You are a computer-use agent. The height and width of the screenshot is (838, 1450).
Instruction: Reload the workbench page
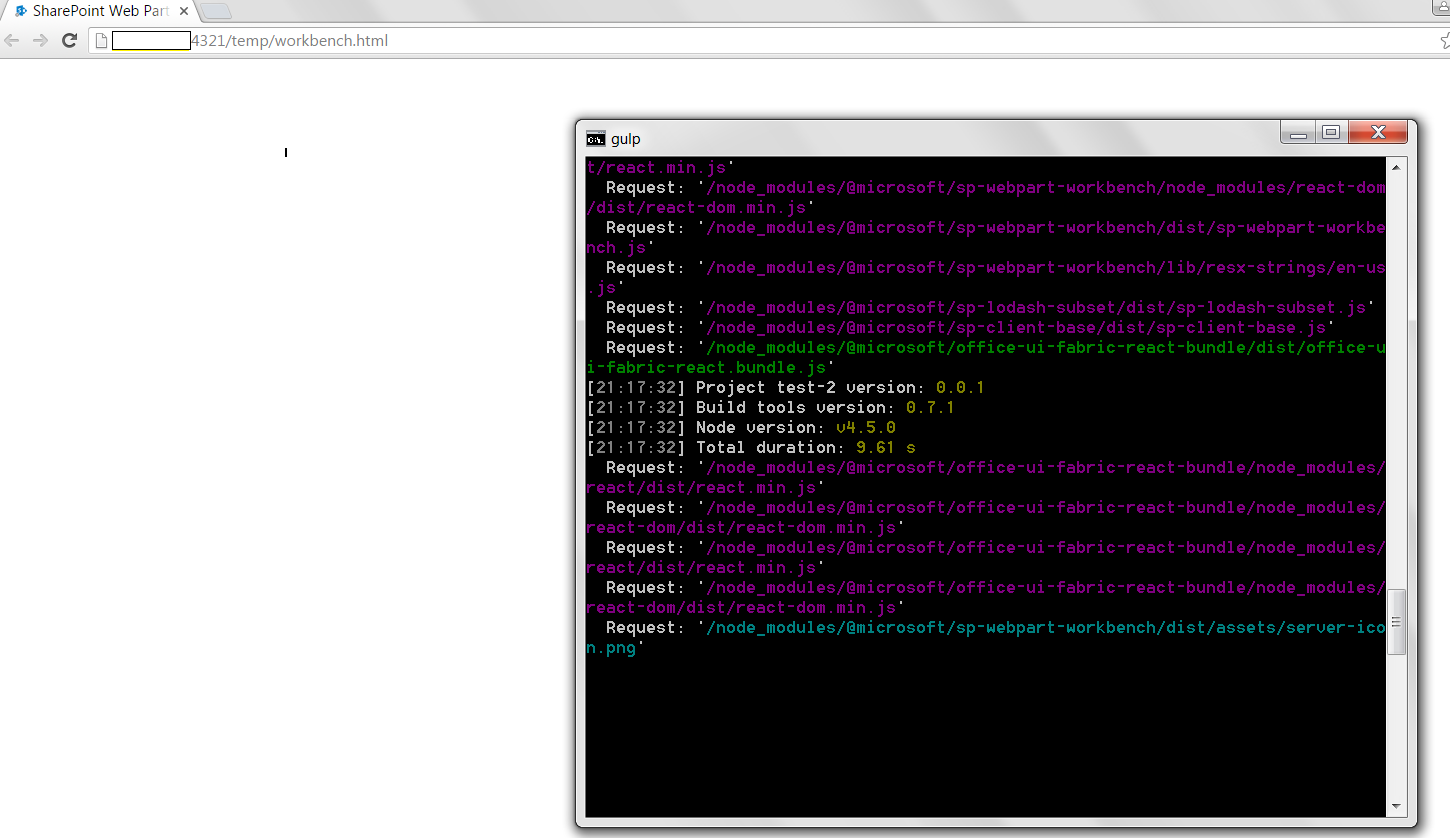(69, 41)
